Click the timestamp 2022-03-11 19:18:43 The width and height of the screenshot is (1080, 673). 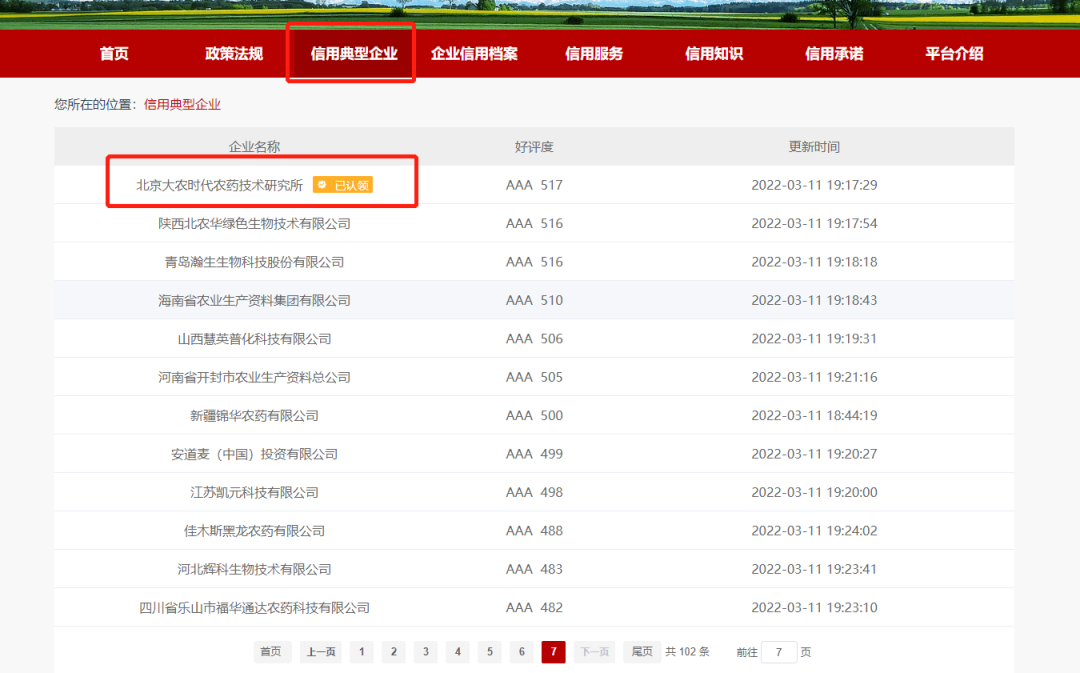814,300
